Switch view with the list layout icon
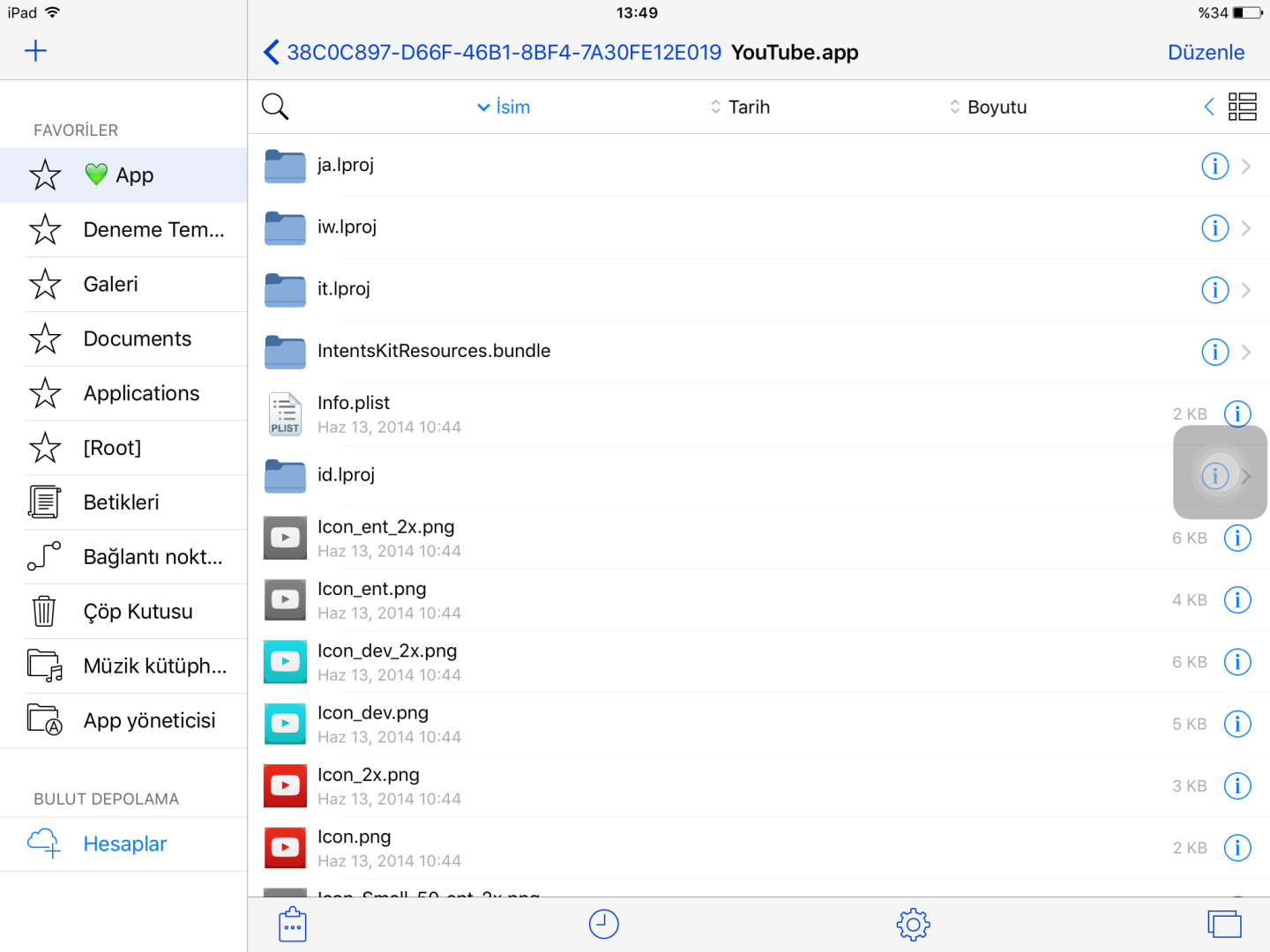Viewport: 1270px width, 952px height. [x=1243, y=107]
